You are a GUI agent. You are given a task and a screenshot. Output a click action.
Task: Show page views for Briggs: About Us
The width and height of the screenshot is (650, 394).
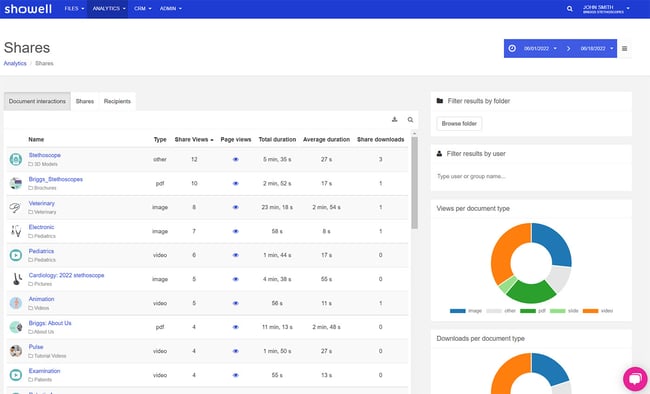[x=235, y=327]
